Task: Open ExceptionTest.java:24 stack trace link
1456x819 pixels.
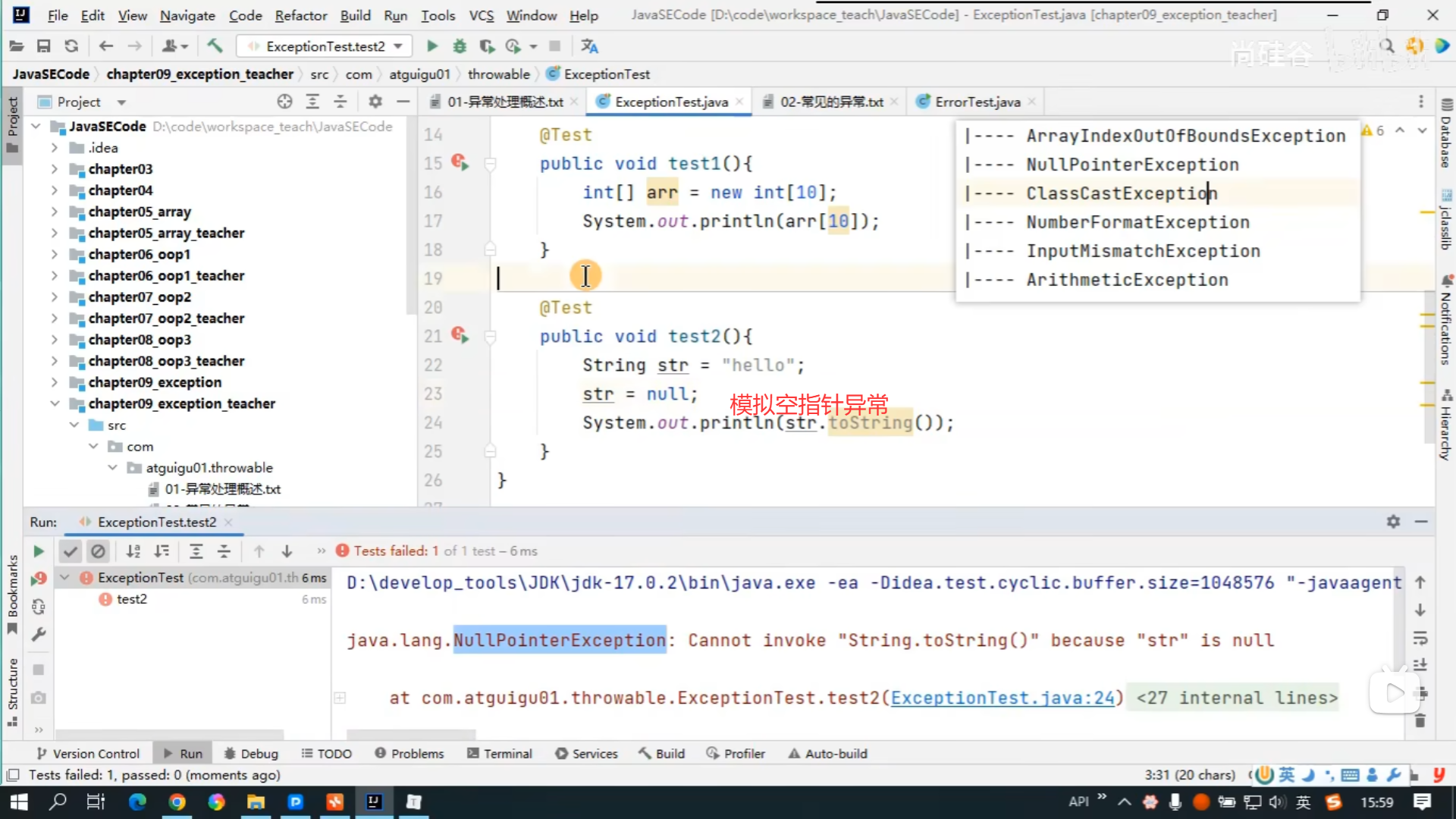Action: point(1003,698)
